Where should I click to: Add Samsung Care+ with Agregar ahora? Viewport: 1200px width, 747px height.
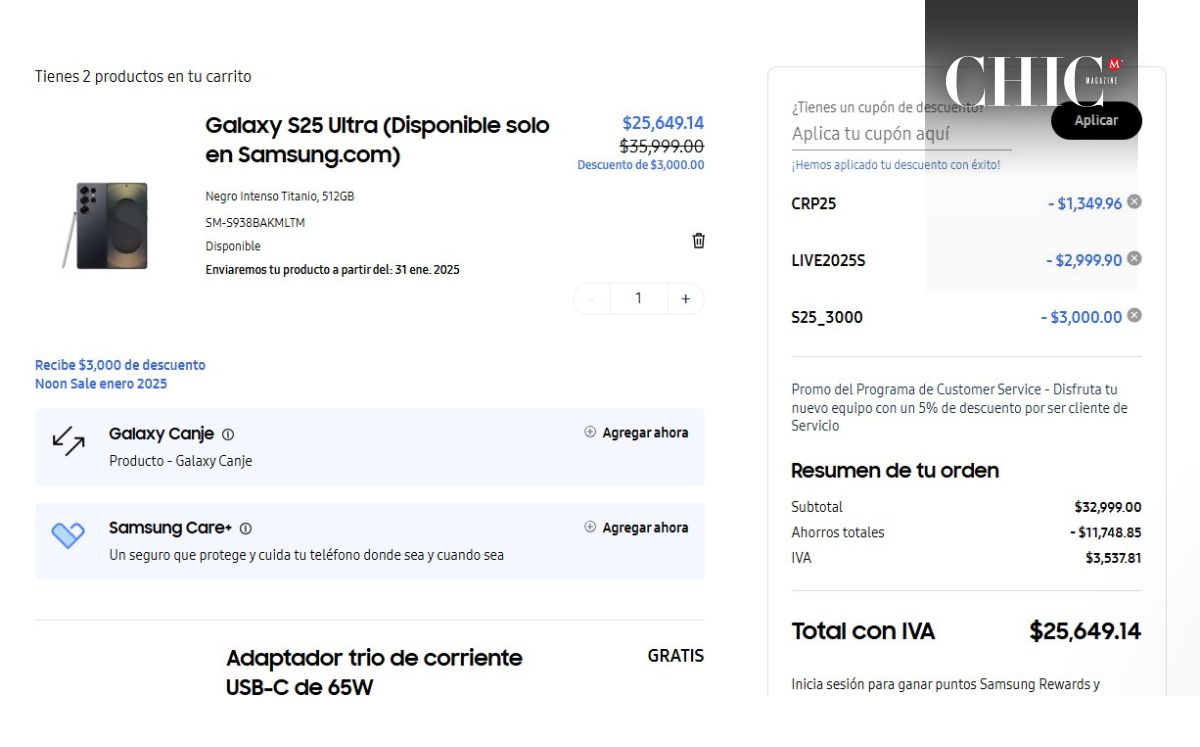pos(636,528)
